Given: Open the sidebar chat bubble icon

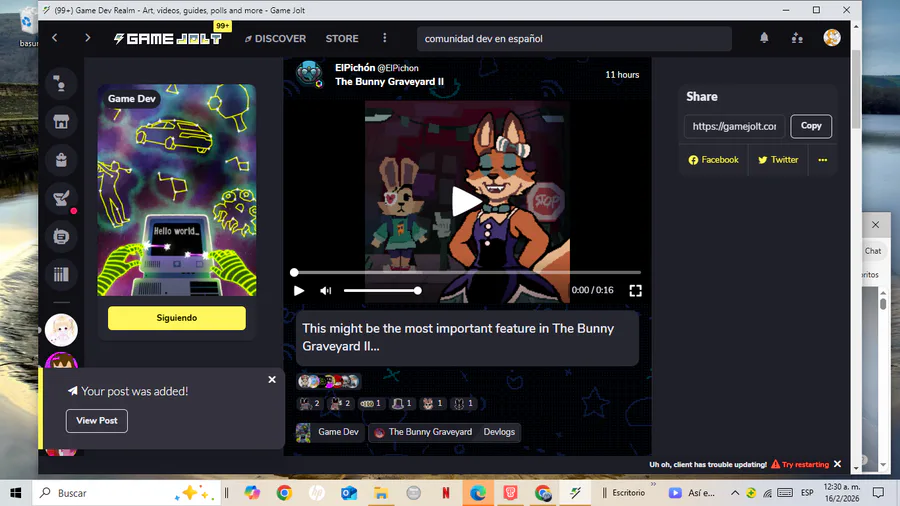Looking at the screenshot, I should tap(61, 236).
